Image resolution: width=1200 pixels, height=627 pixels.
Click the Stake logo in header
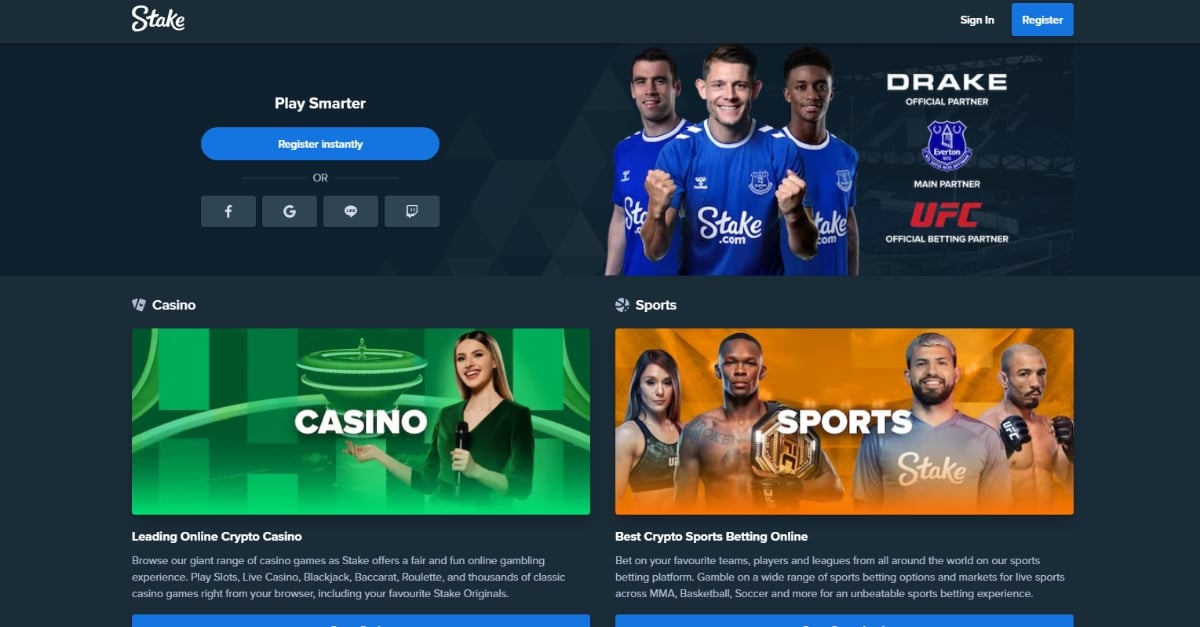(x=158, y=18)
